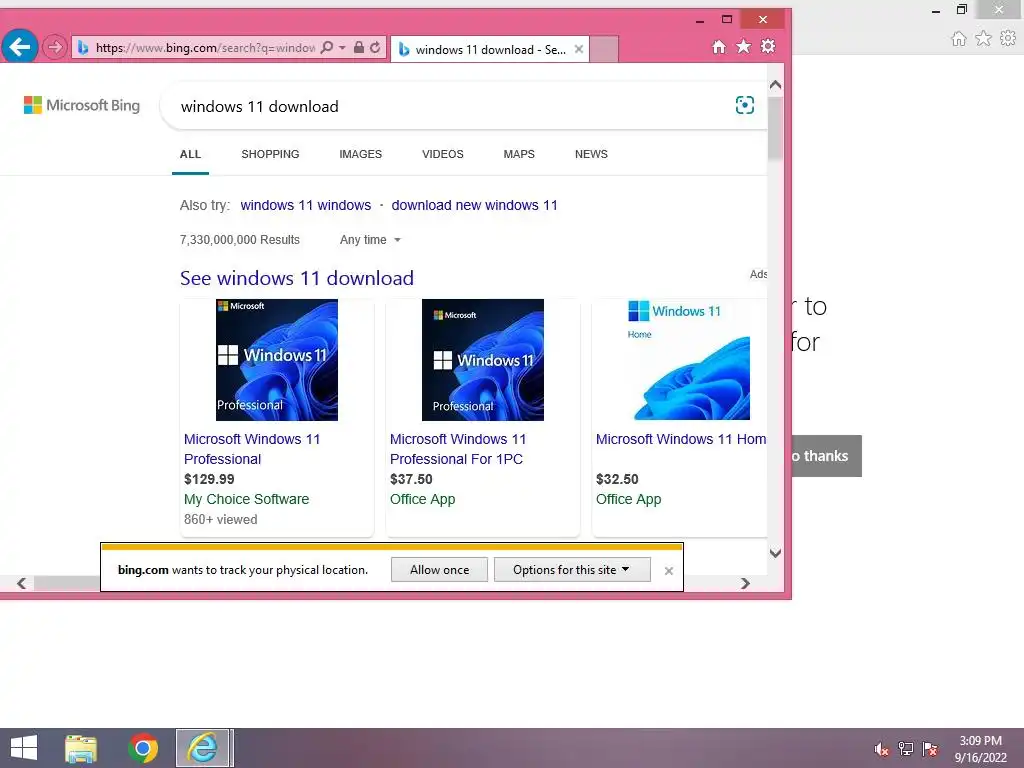Go to home page in front IE window
The height and width of the screenshot is (768, 1024).
(x=719, y=47)
